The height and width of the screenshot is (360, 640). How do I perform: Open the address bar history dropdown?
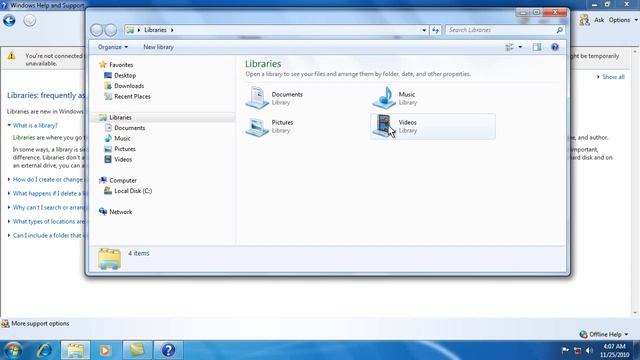[424, 30]
